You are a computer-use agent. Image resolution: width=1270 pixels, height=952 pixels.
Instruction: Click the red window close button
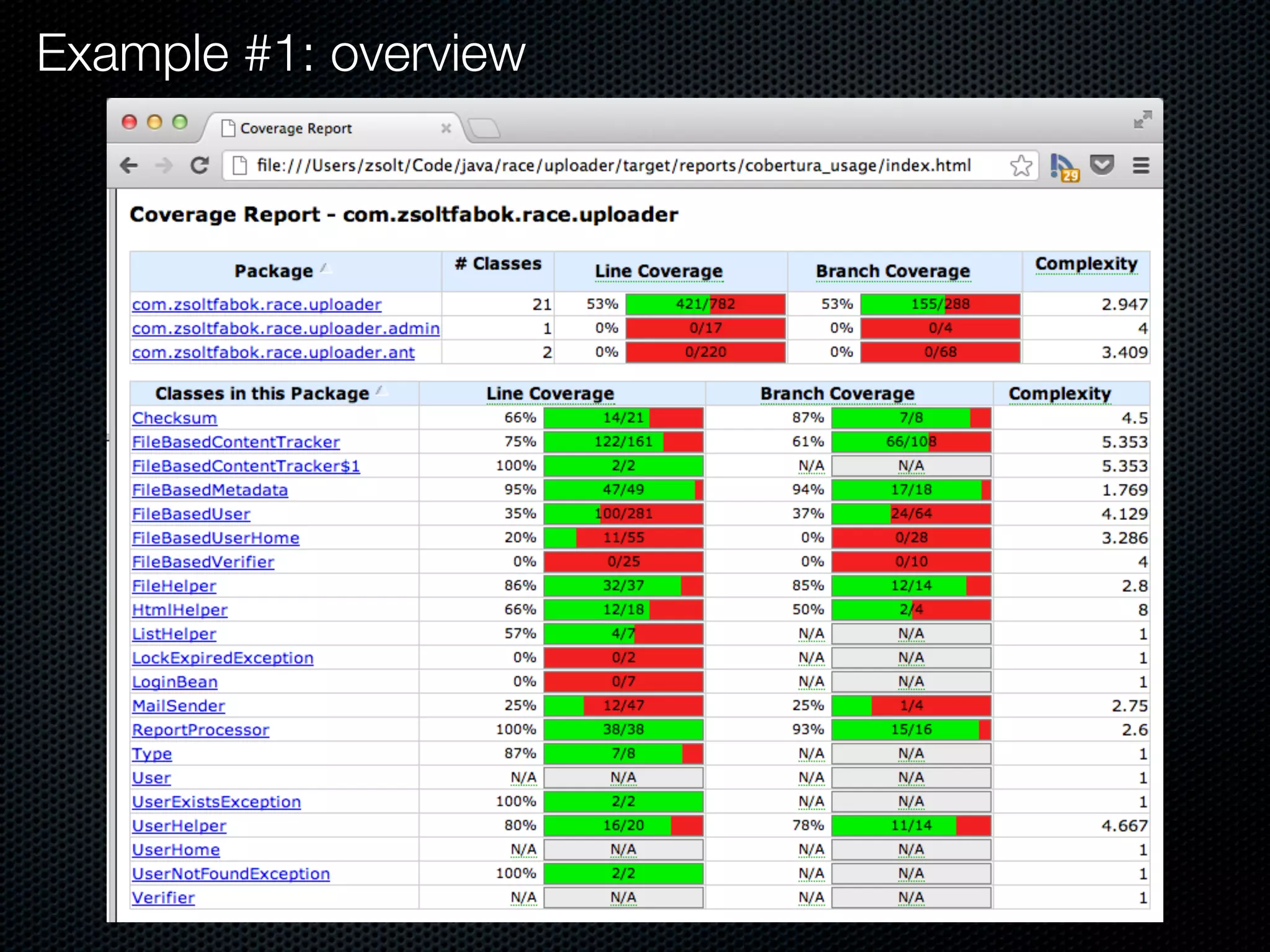point(129,122)
